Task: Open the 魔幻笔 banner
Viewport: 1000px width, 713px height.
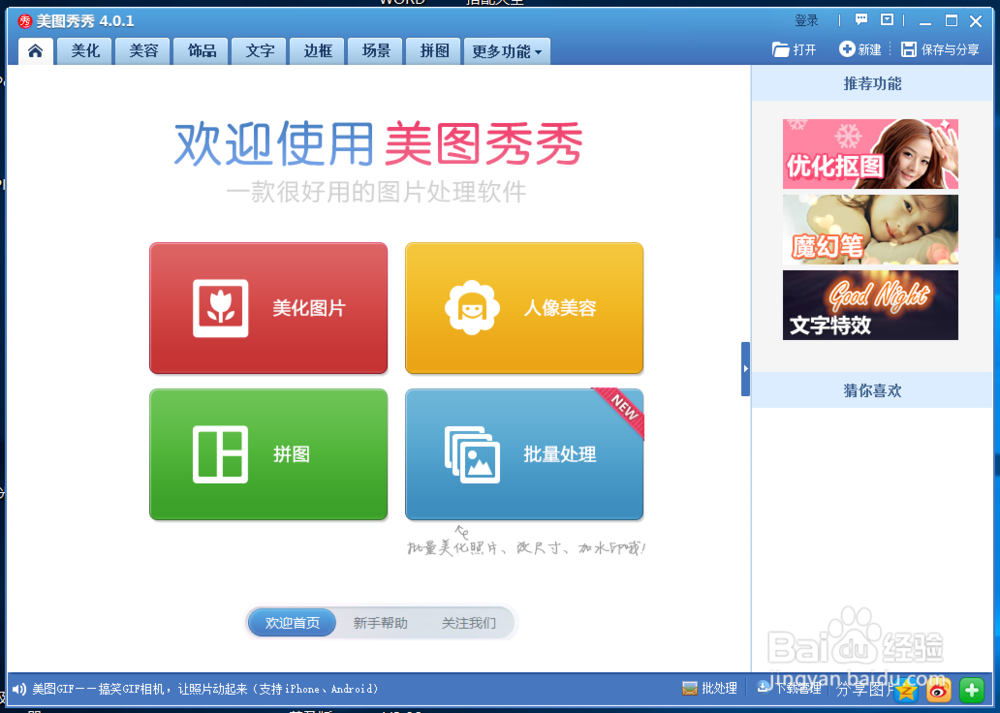Action: pos(871,230)
